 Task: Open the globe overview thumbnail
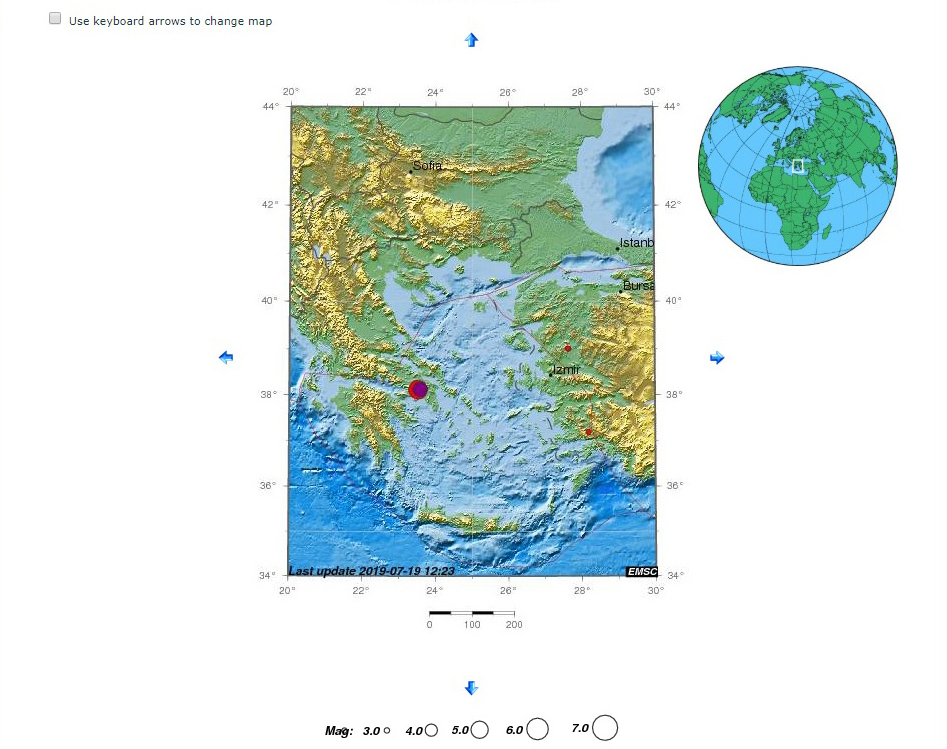[798, 166]
